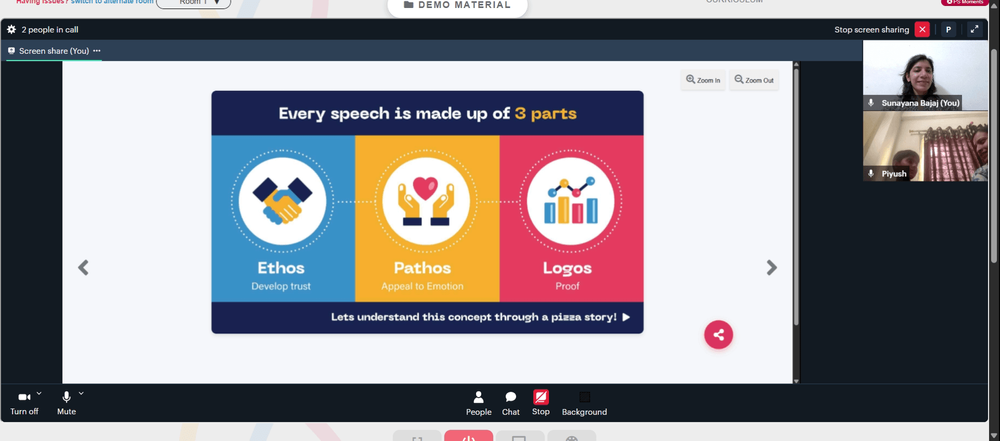Open call settings gear icon
This screenshot has height=441, width=1000.
tap(11, 29)
